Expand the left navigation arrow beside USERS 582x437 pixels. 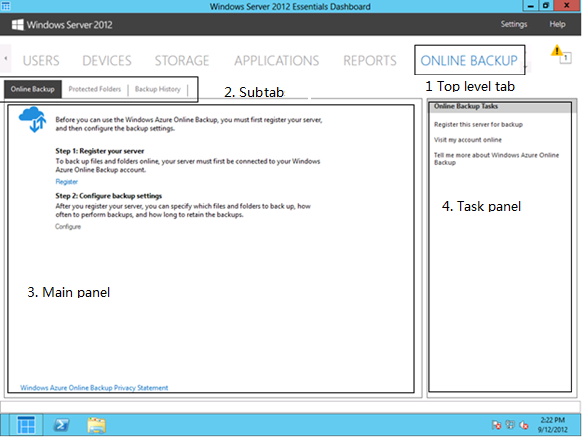pos(6,58)
